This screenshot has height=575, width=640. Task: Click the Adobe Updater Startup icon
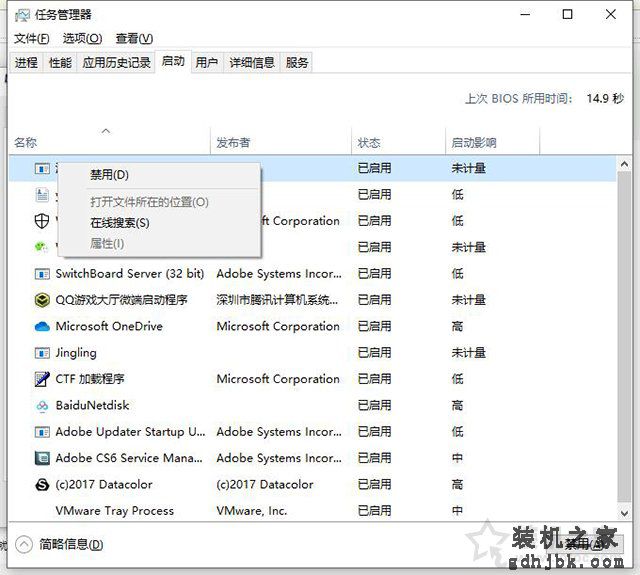click(x=42, y=432)
